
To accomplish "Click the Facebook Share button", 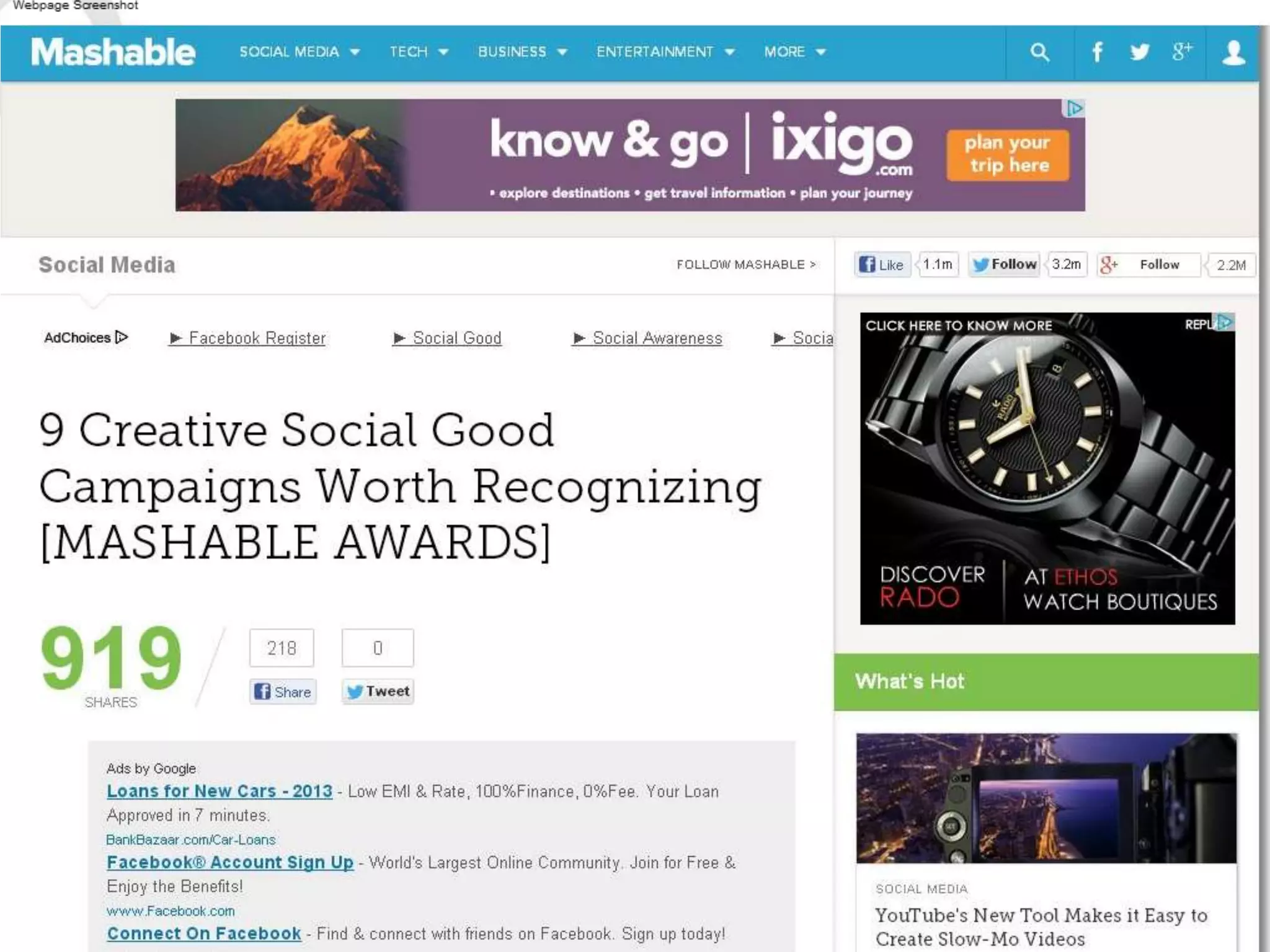I will coord(283,692).
